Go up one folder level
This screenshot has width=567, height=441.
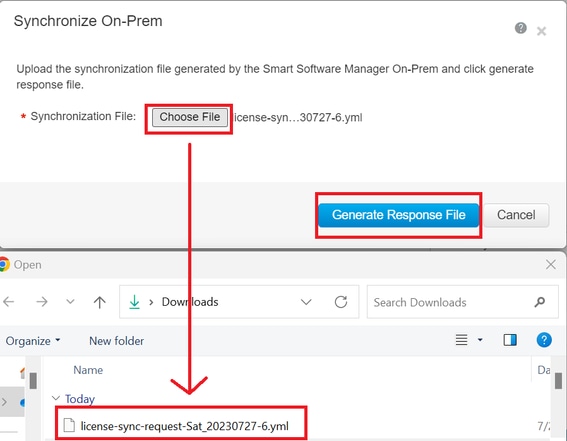pos(99,302)
